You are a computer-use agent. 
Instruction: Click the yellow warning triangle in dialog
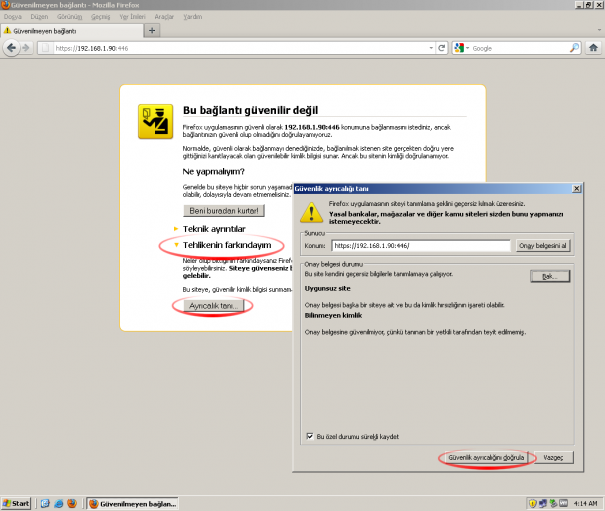tap(311, 213)
